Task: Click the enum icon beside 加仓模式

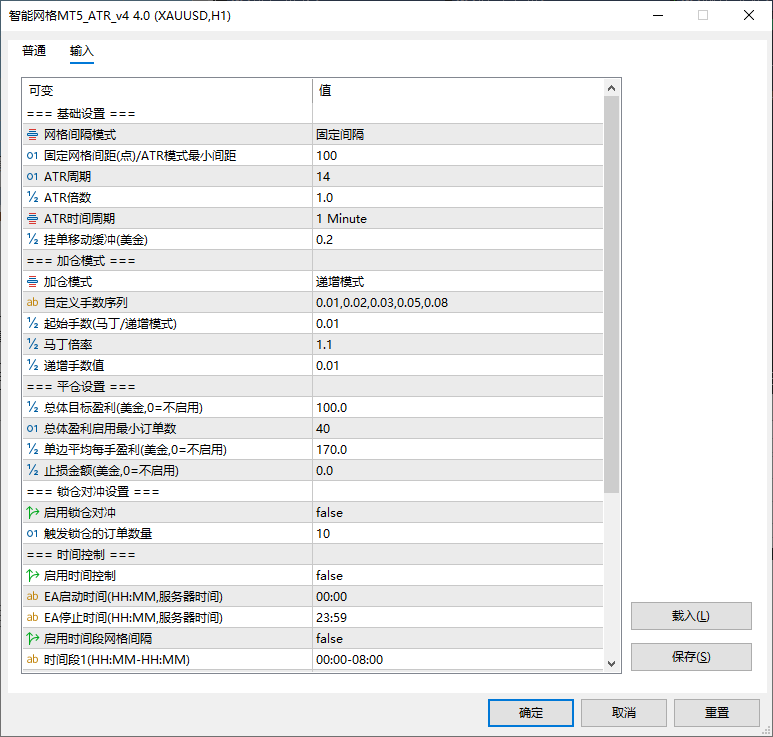Action: [x=33, y=281]
